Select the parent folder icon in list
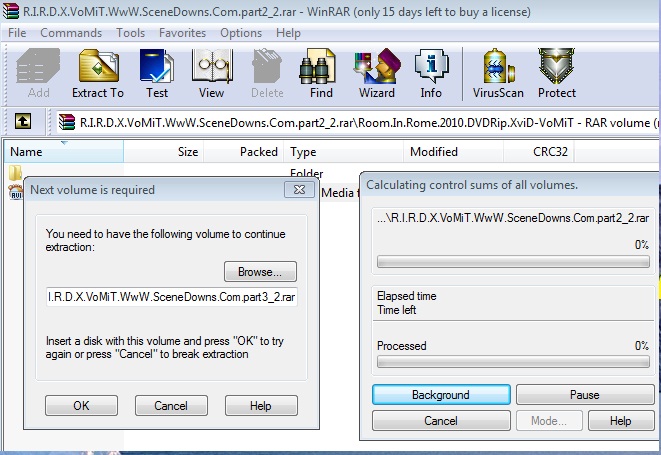This screenshot has height=455, width=661. tap(15, 172)
